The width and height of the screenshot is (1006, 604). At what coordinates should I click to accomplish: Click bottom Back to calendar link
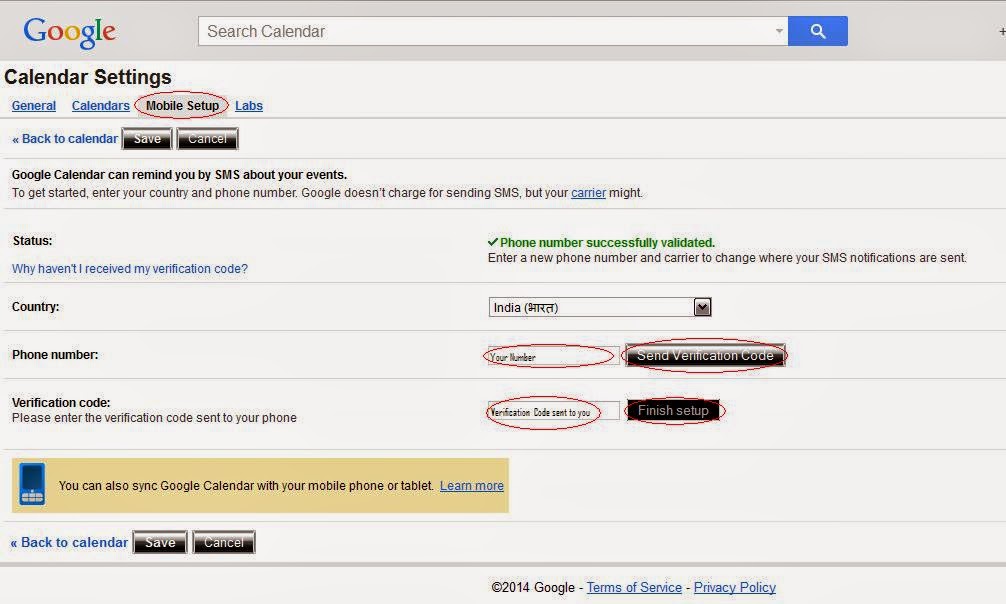coord(69,542)
